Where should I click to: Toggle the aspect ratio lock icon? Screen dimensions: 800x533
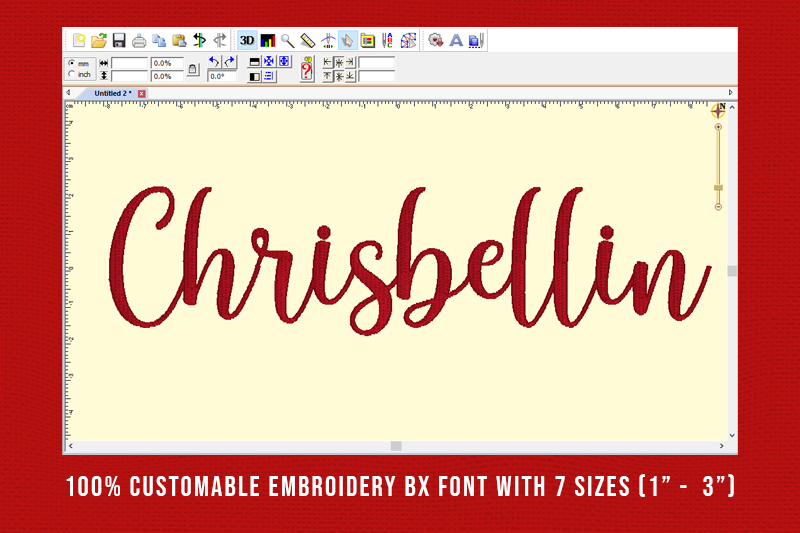192,69
